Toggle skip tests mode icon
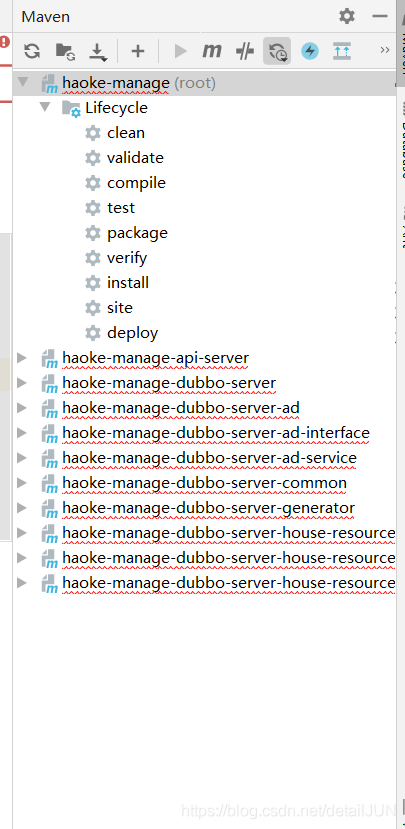The width and height of the screenshot is (405, 829). [x=244, y=51]
